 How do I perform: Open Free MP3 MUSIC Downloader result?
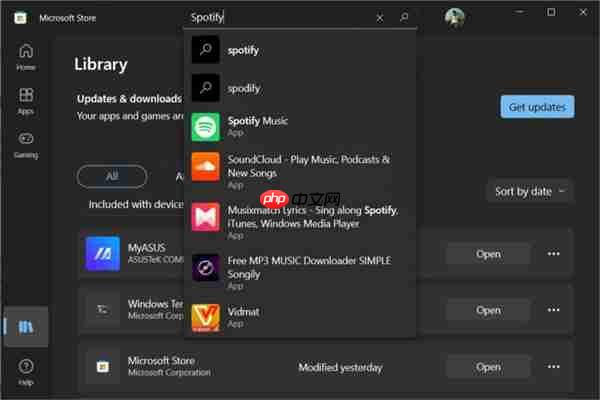[x=300, y=273]
